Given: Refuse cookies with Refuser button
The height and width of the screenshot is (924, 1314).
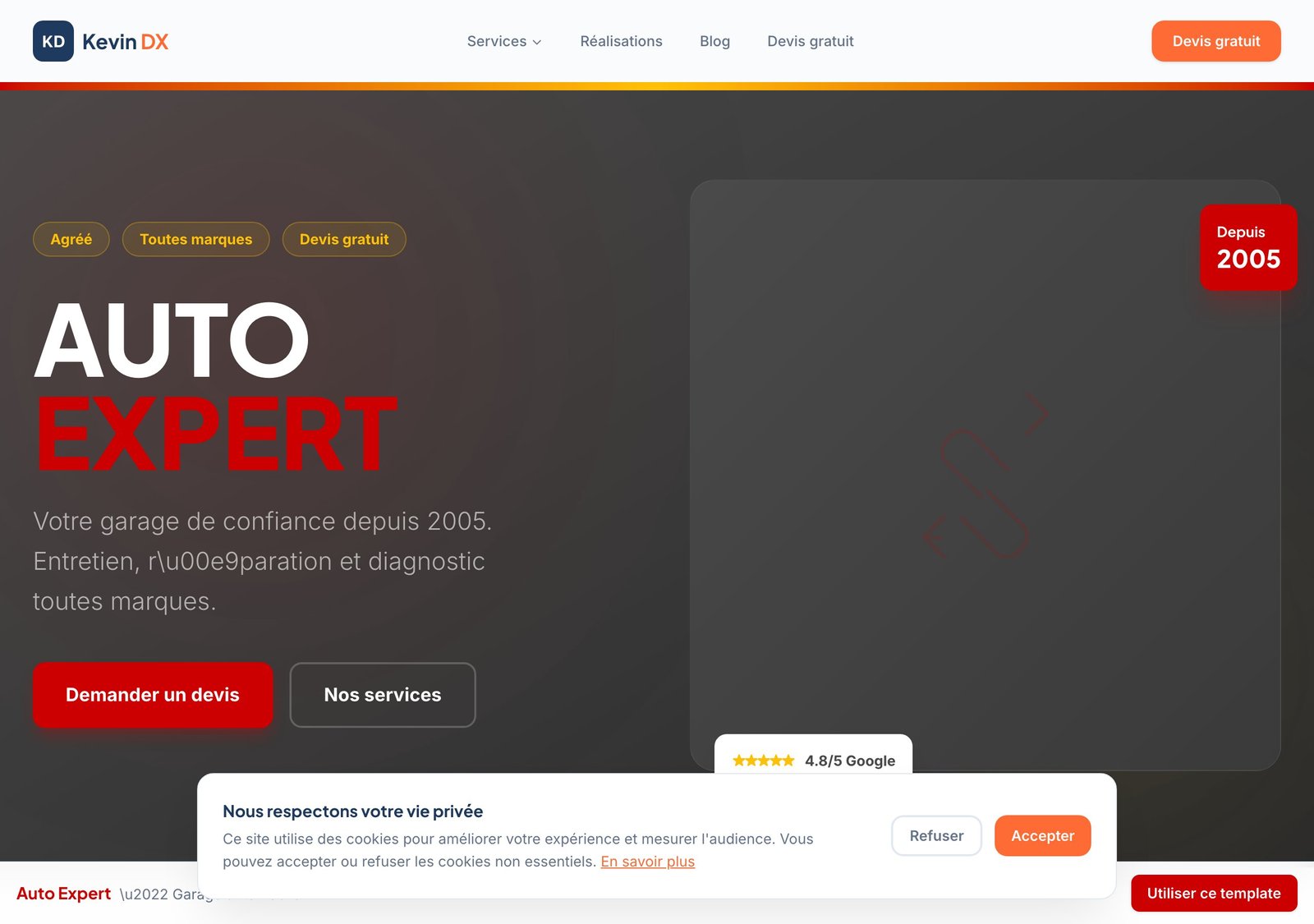Looking at the screenshot, I should click(936, 835).
